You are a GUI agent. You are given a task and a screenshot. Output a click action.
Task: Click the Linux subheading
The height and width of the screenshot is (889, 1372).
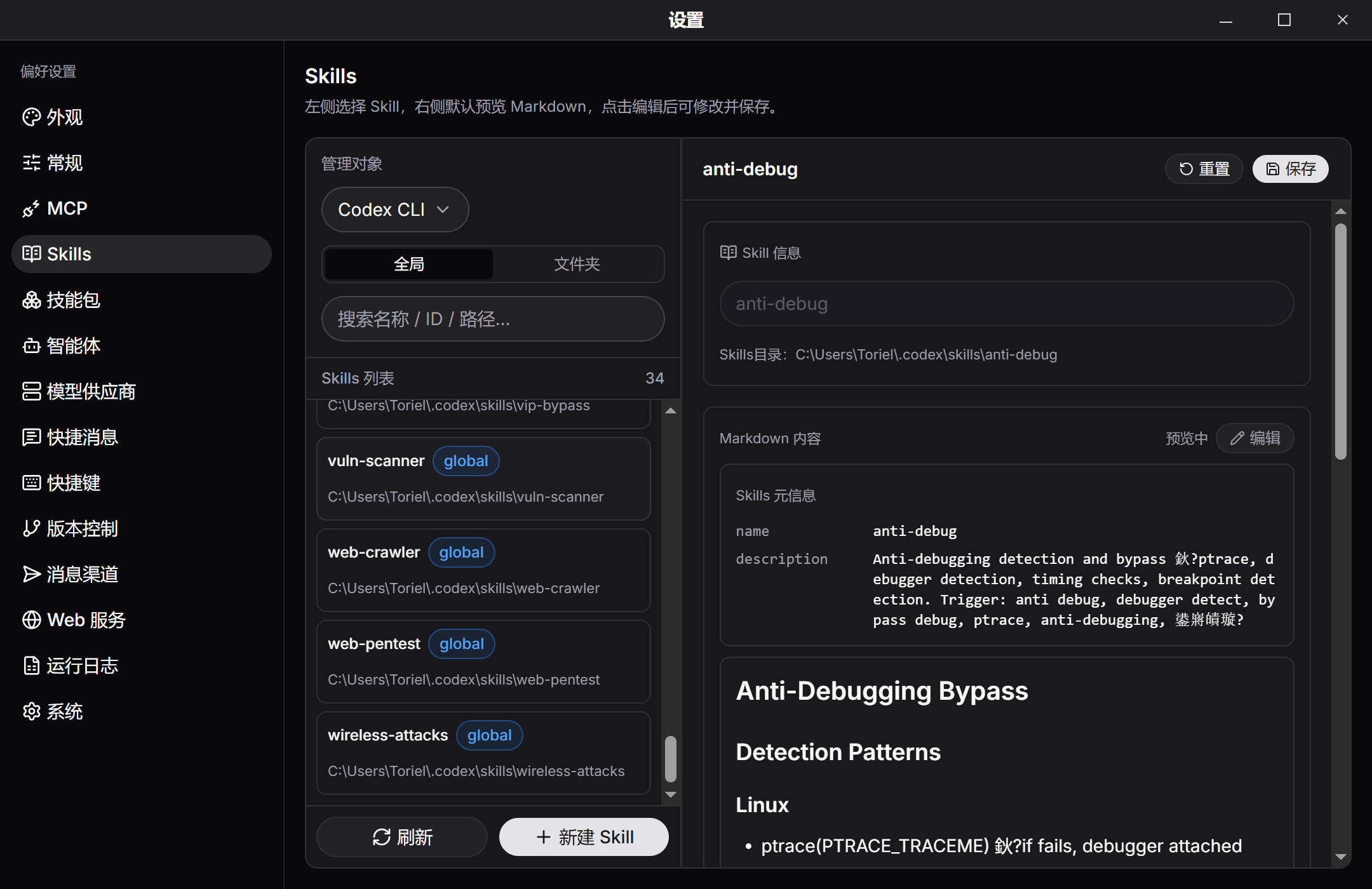(762, 805)
